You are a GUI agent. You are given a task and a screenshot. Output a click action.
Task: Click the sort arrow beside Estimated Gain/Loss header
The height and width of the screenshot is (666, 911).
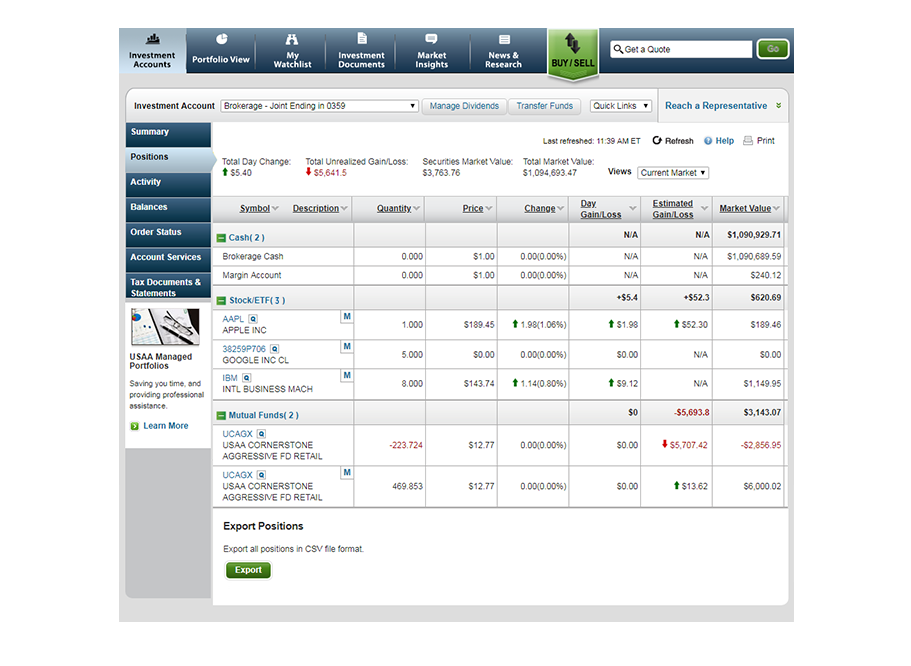[x=704, y=209]
